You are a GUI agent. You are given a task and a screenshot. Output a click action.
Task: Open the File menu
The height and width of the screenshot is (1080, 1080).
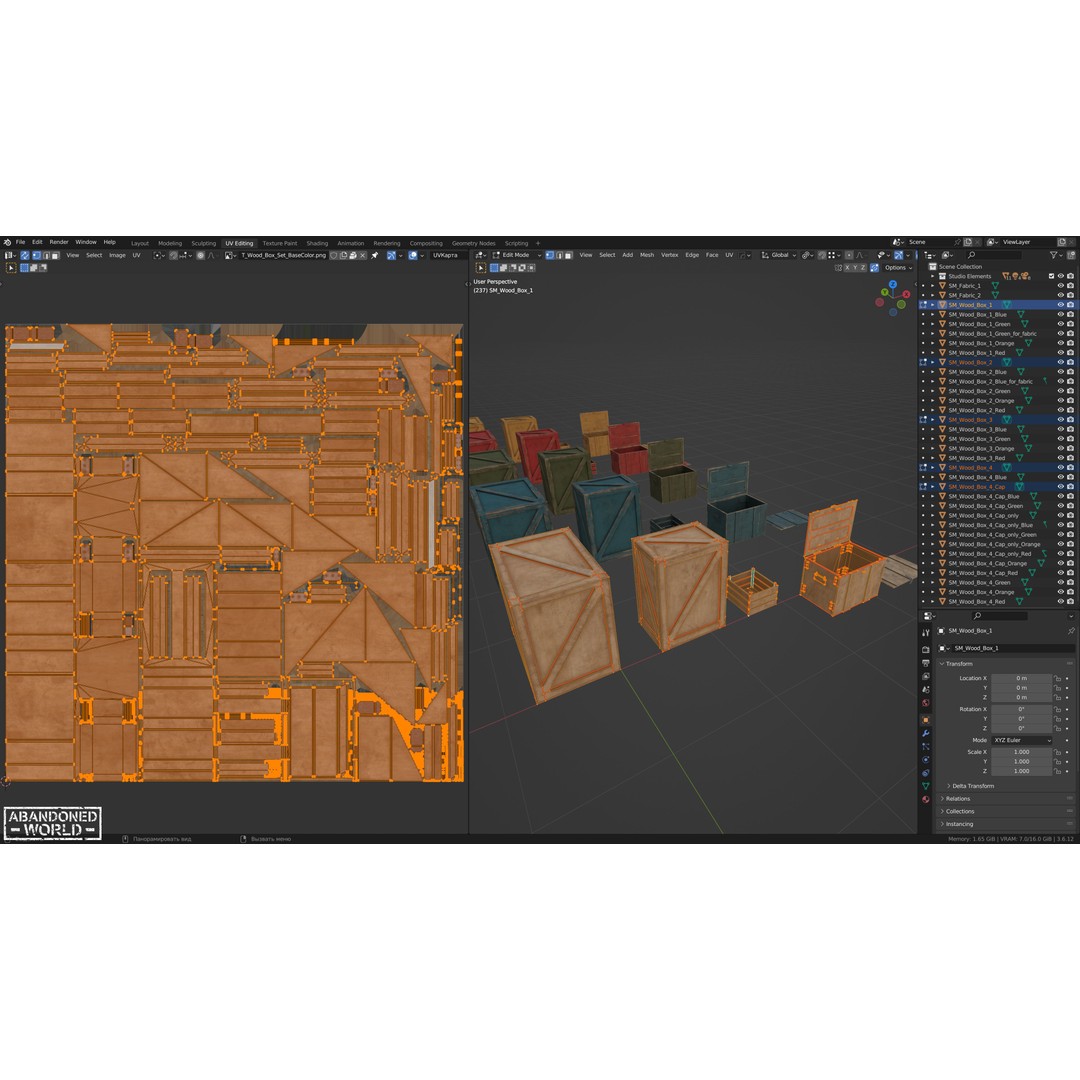[x=21, y=242]
